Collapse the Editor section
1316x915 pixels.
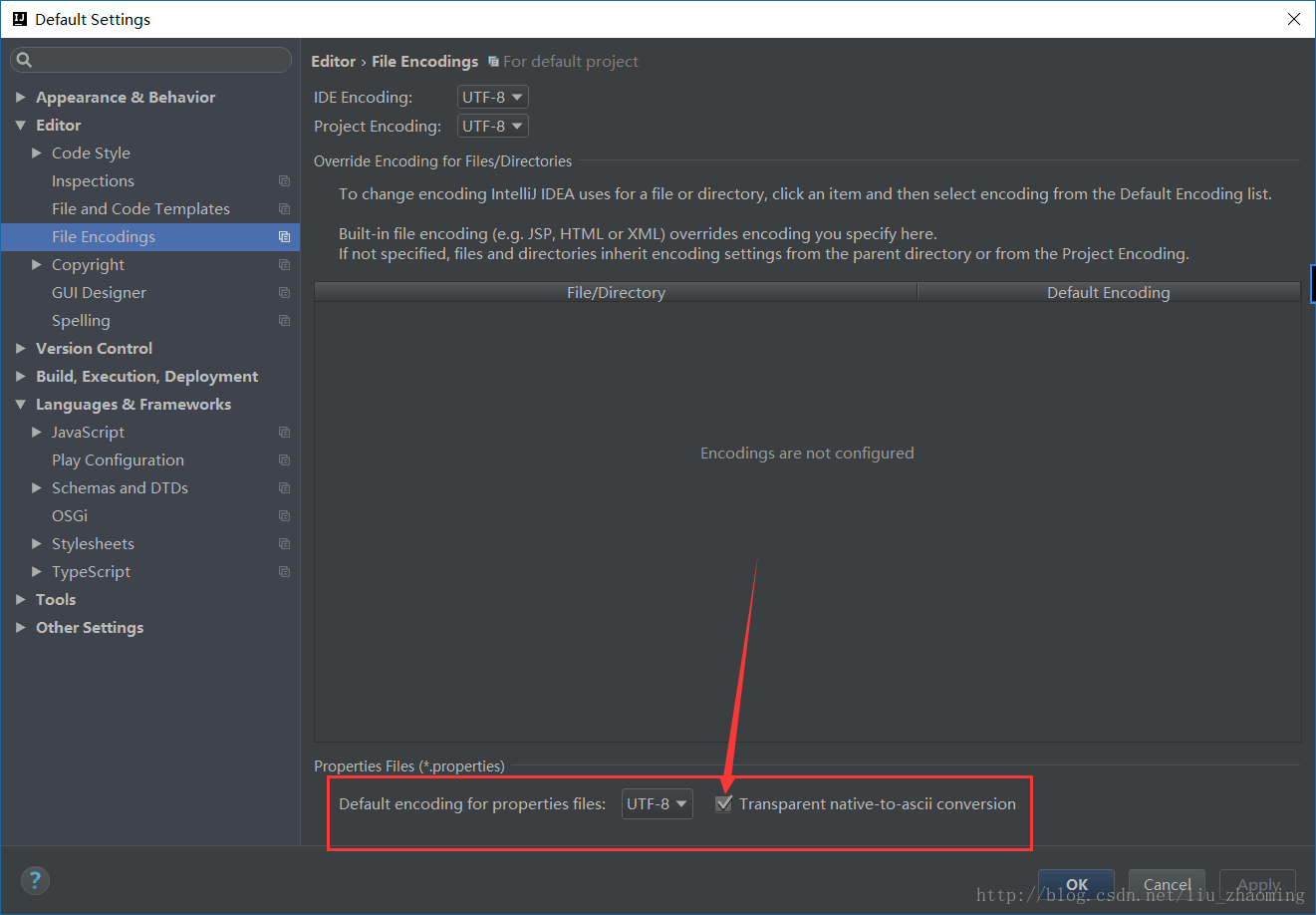(x=20, y=125)
